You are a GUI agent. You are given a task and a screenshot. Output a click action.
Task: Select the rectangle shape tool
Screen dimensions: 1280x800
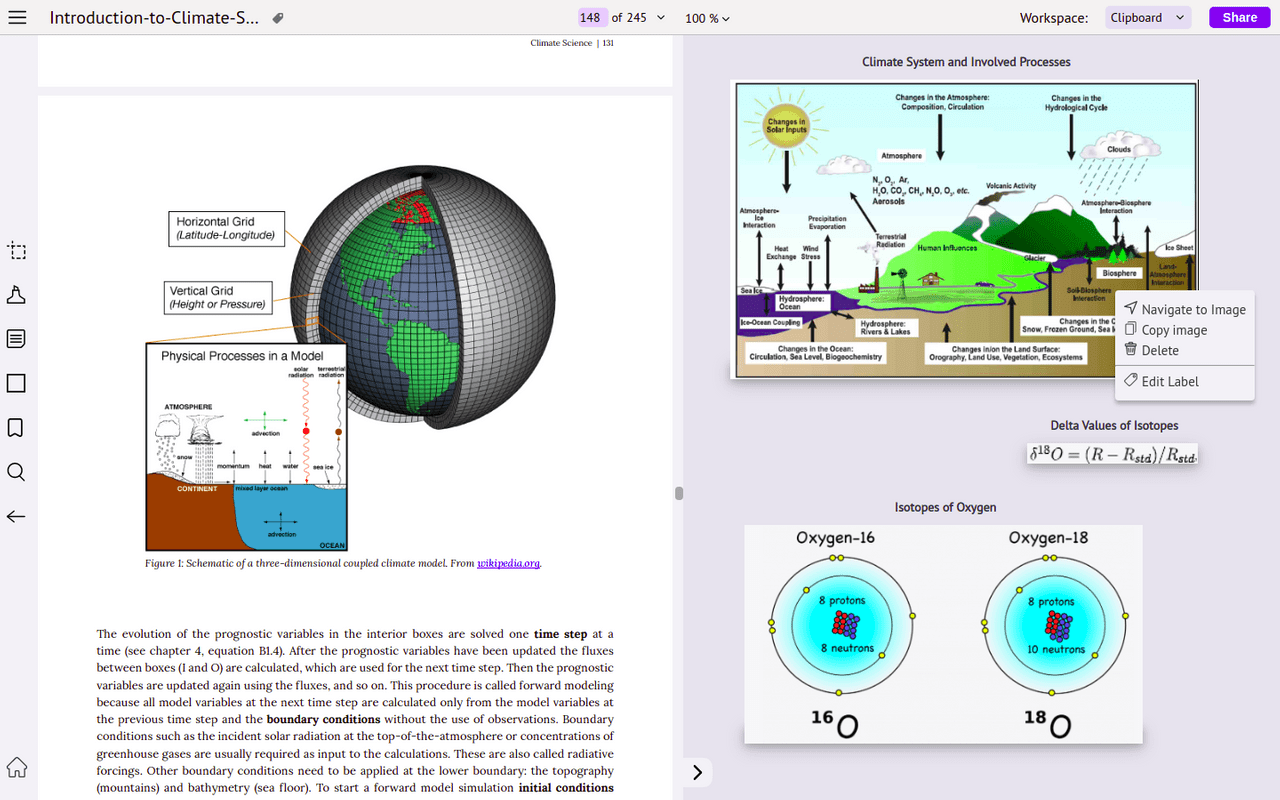click(x=16, y=383)
